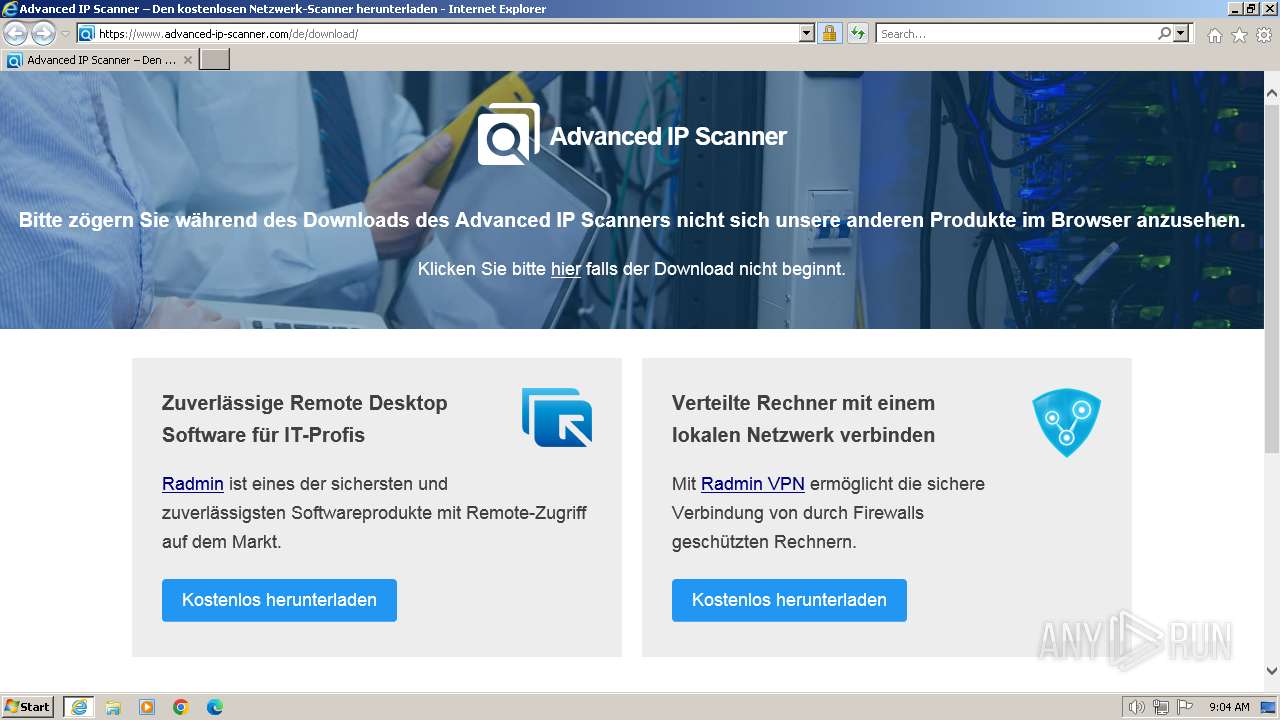The height and width of the screenshot is (720, 1280).
Task: Open the security lock report icon
Action: click(829, 34)
